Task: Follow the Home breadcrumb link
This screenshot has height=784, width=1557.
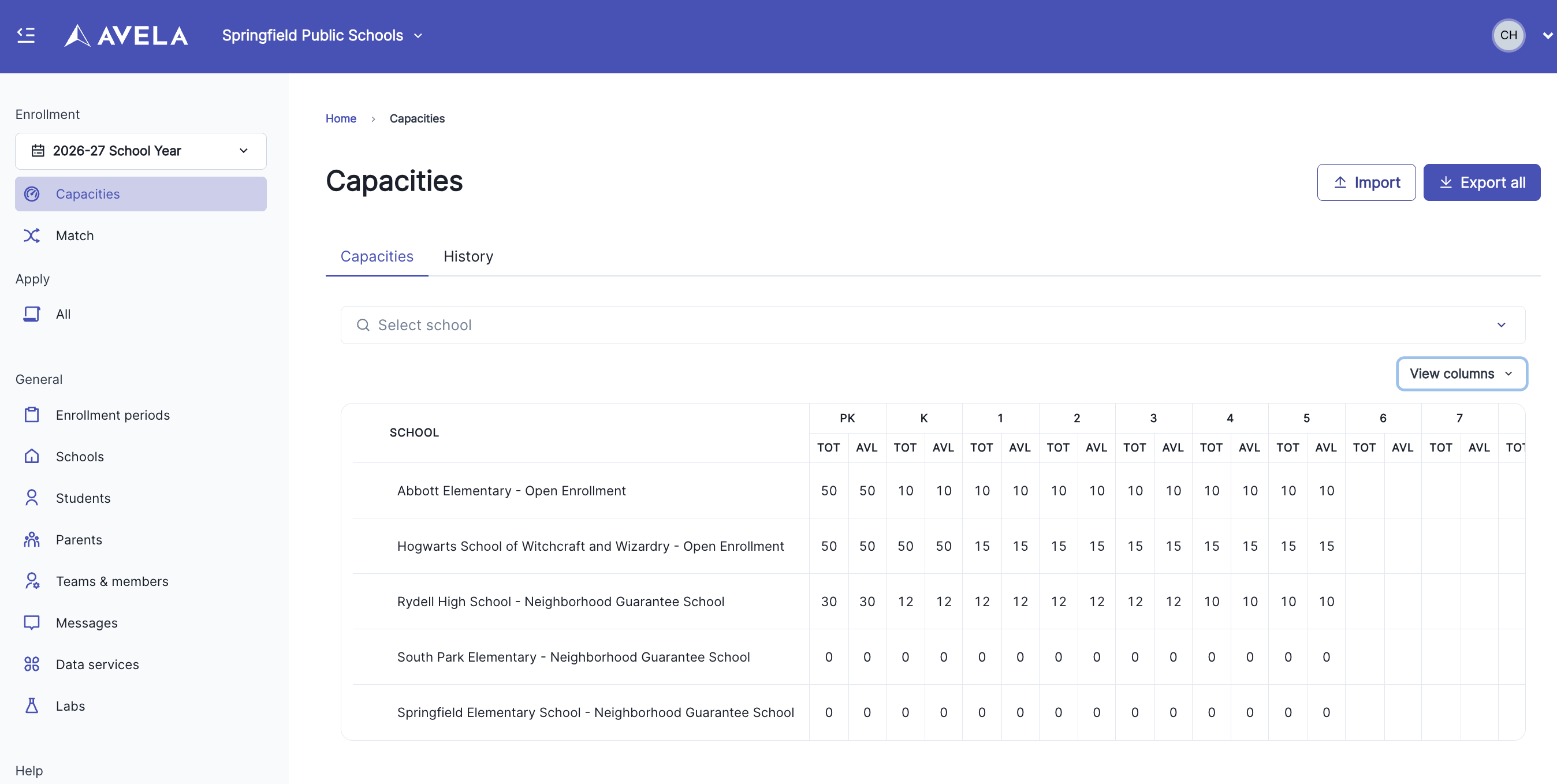Action: coord(341,118)
